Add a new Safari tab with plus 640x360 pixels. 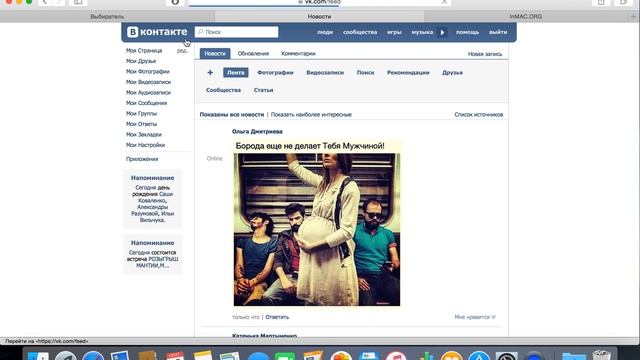point(633,16)
